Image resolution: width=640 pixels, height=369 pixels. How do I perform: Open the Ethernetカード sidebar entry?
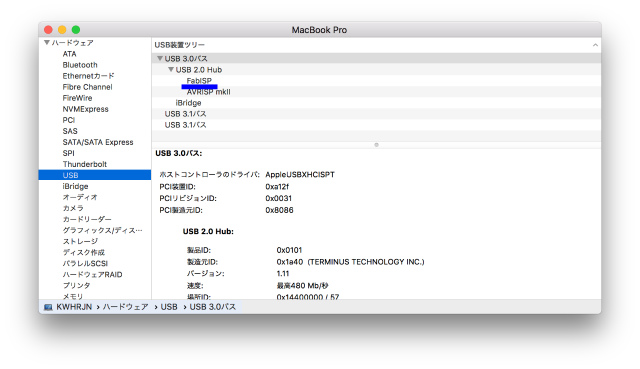coord(88,76)
